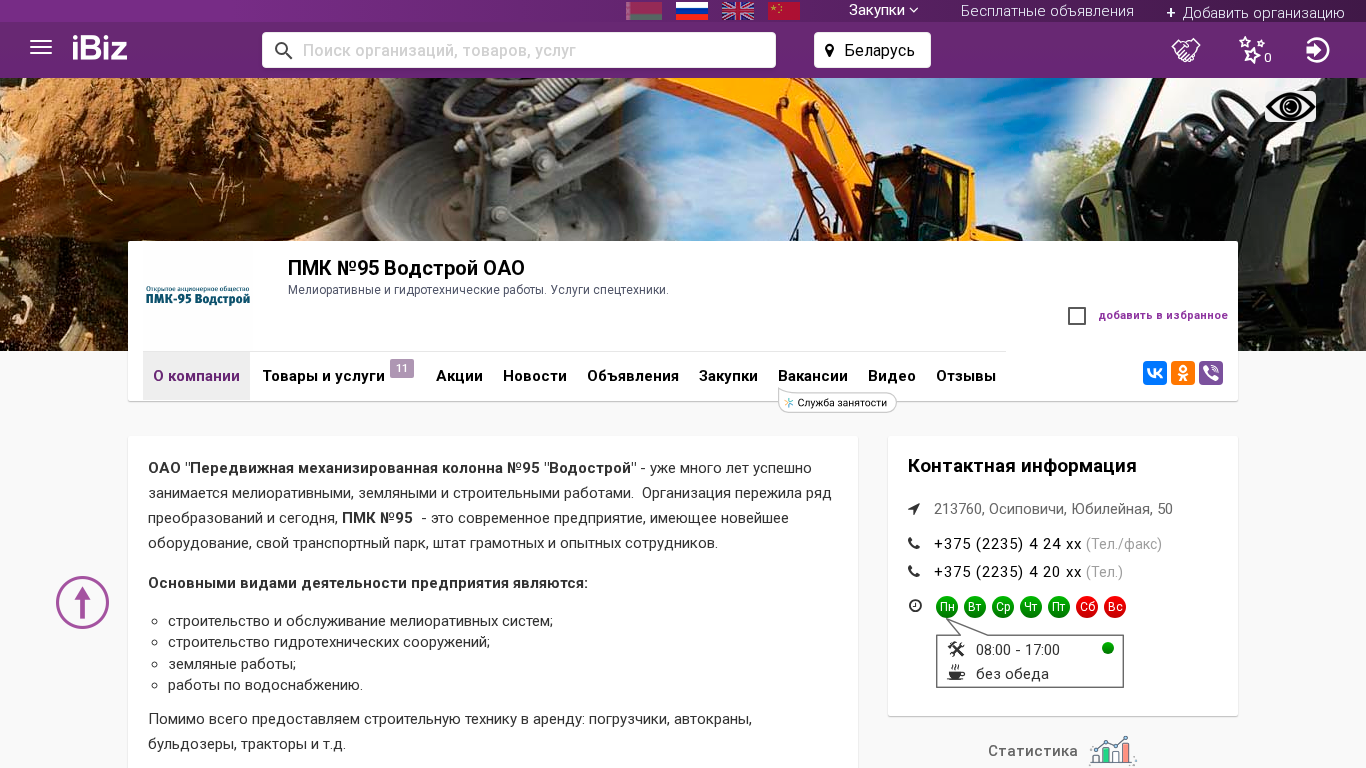Share on Odnoklassniki
Viewport: 1366px width, 768px height.
(1183, 373)
